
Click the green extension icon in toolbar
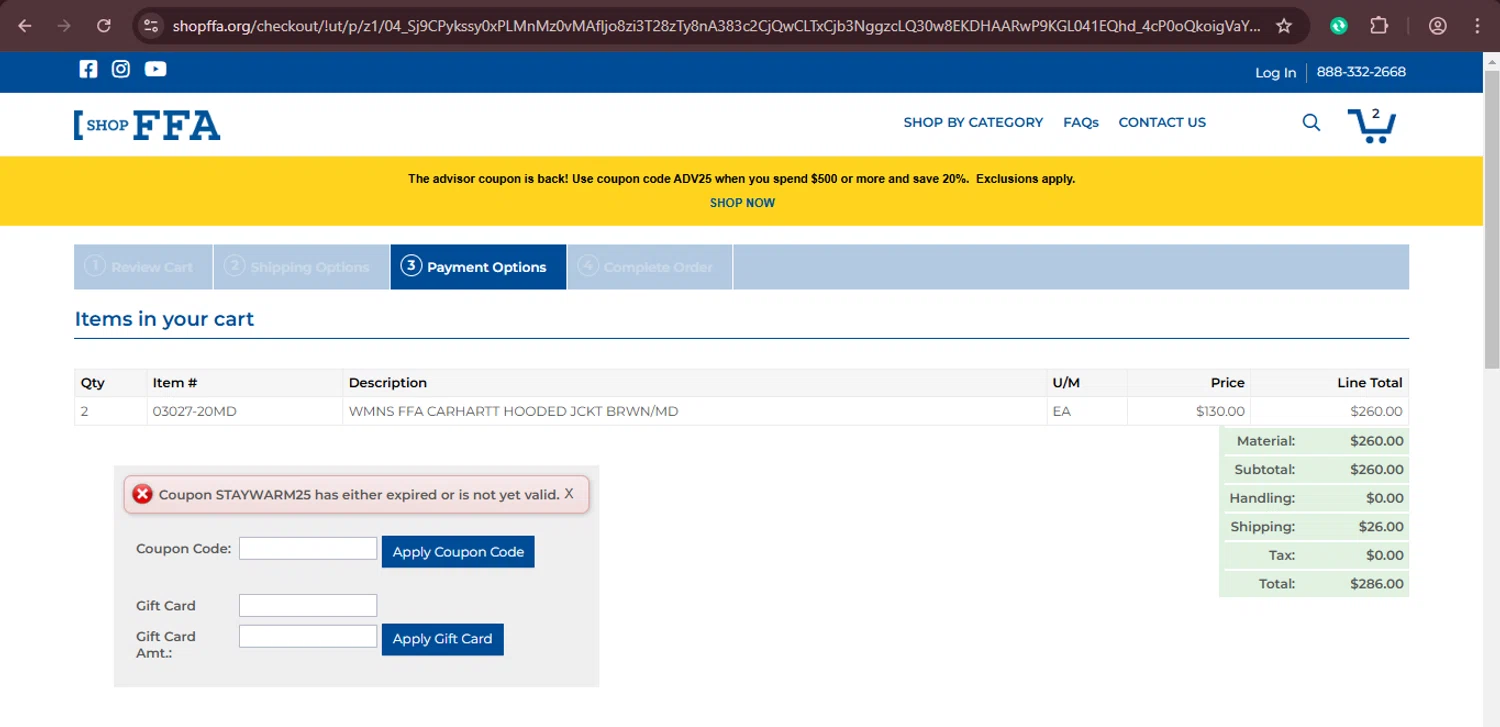1339,26
